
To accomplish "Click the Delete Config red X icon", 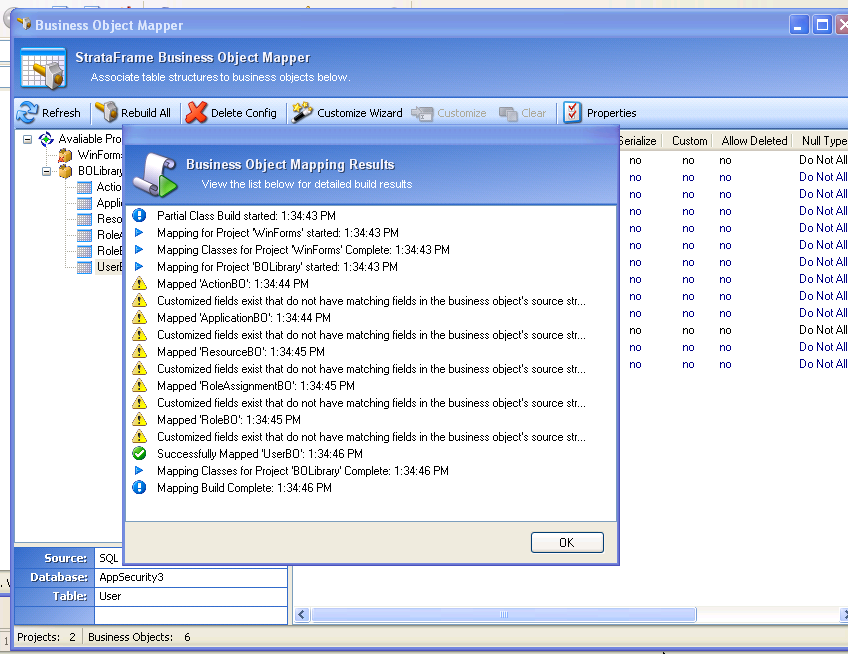I will 196,112.
